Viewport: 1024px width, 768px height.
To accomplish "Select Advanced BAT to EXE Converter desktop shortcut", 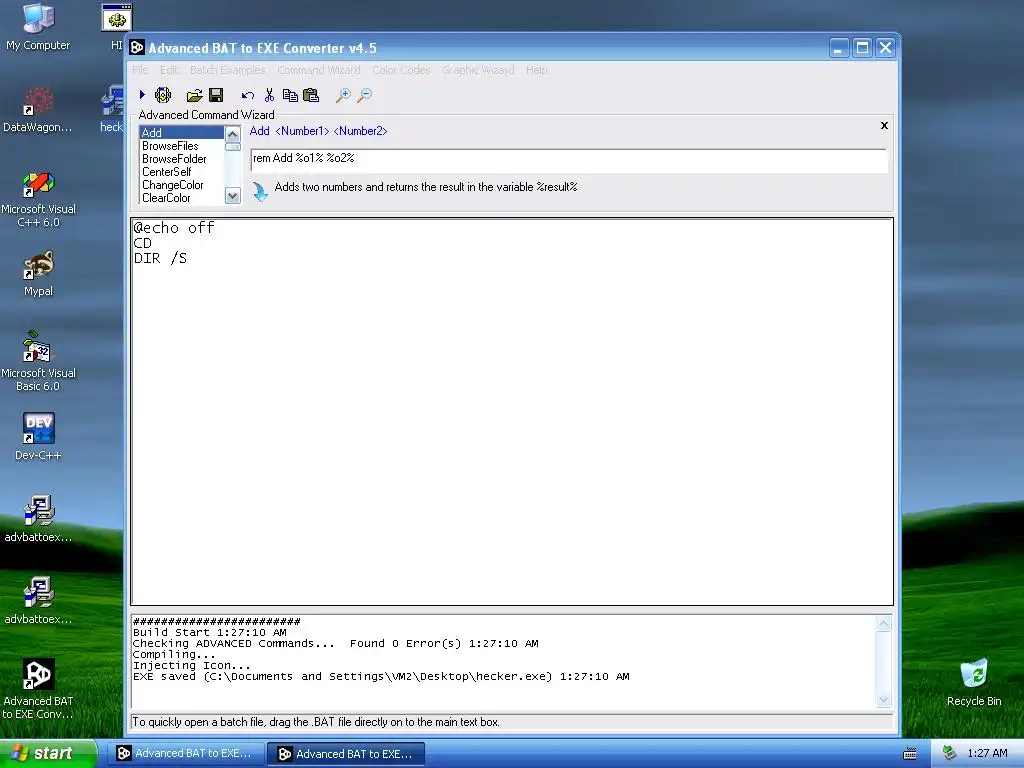I will click(38, 689).
